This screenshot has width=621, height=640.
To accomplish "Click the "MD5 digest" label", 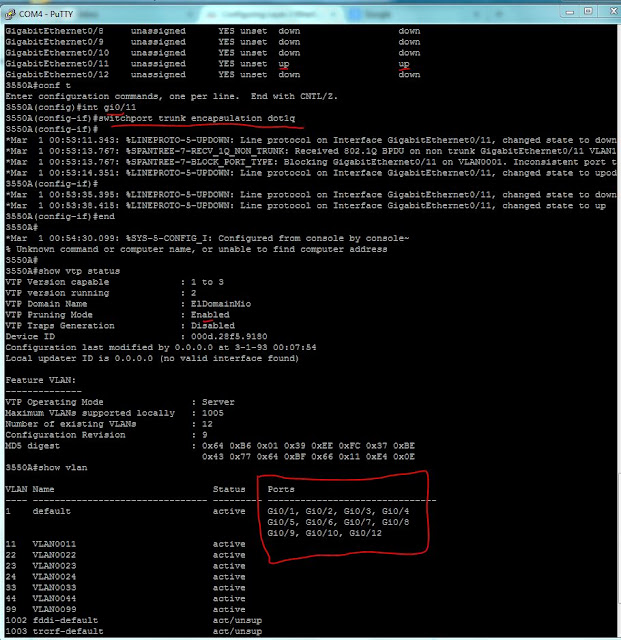I will click(33, 446).
